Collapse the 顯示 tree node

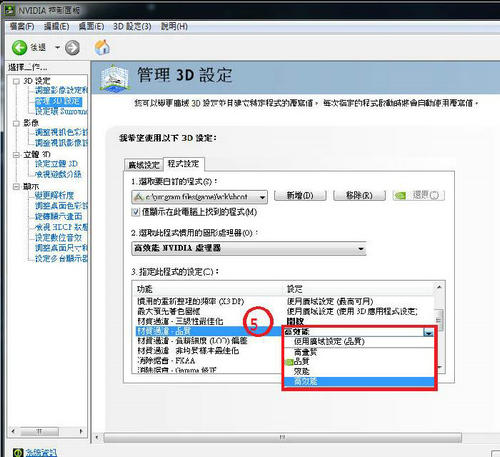pos(16,187)
